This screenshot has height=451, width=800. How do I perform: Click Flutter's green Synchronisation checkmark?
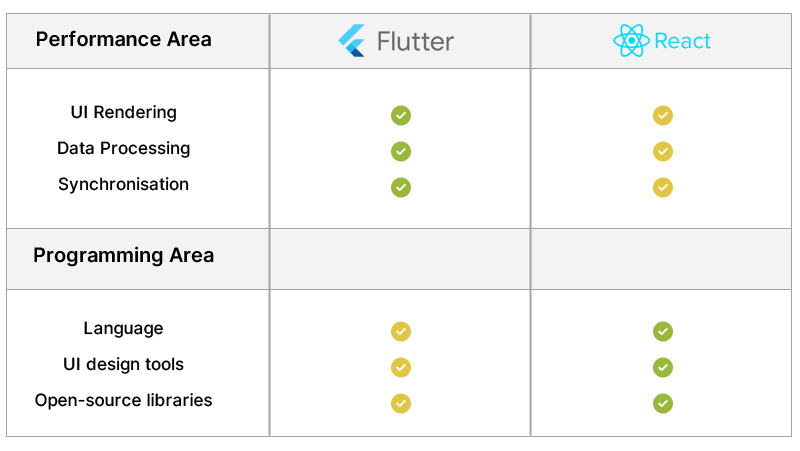[x=401, y=187]
